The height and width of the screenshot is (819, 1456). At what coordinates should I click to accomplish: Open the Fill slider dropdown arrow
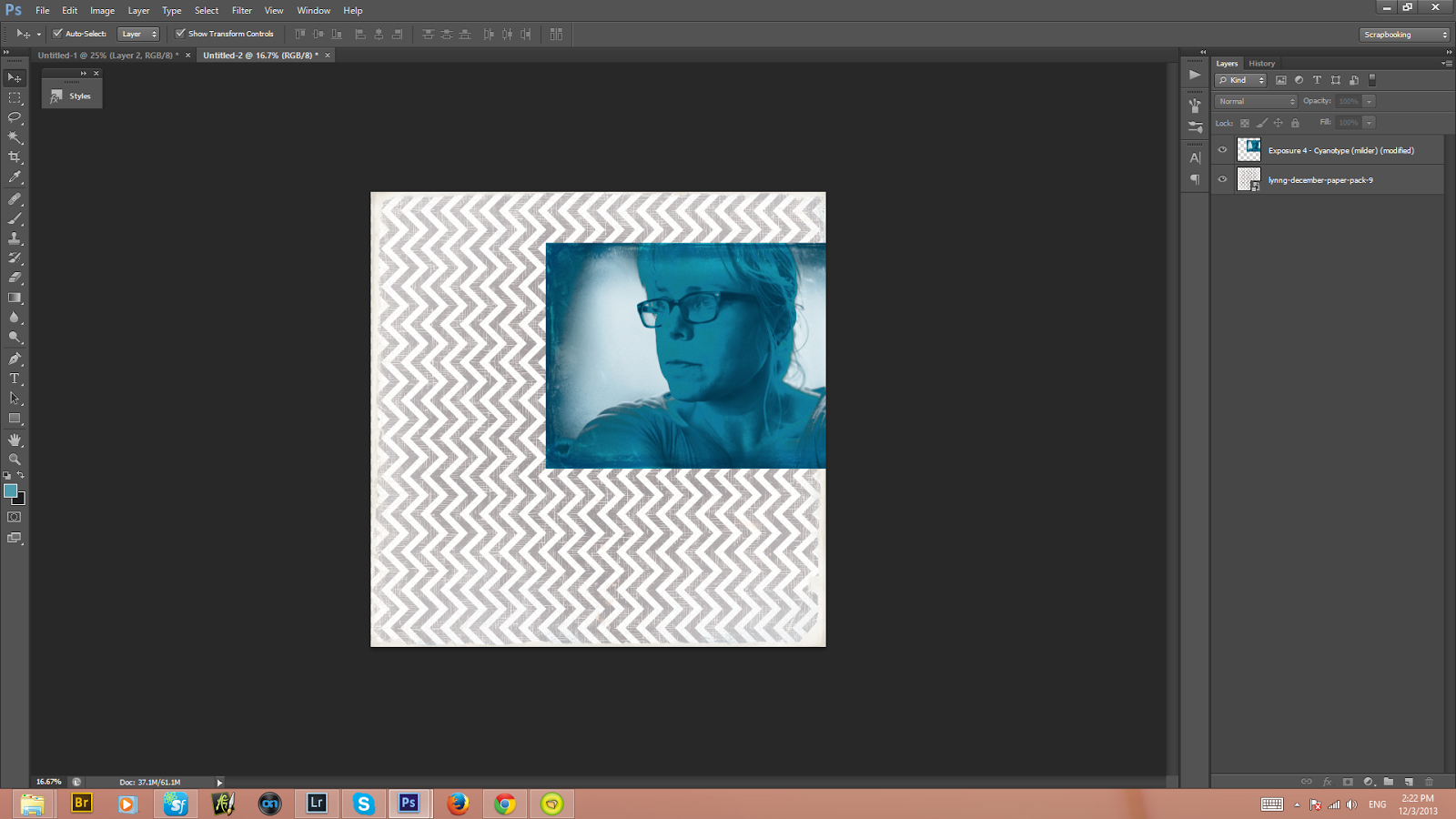click(x=1369, y=123)
